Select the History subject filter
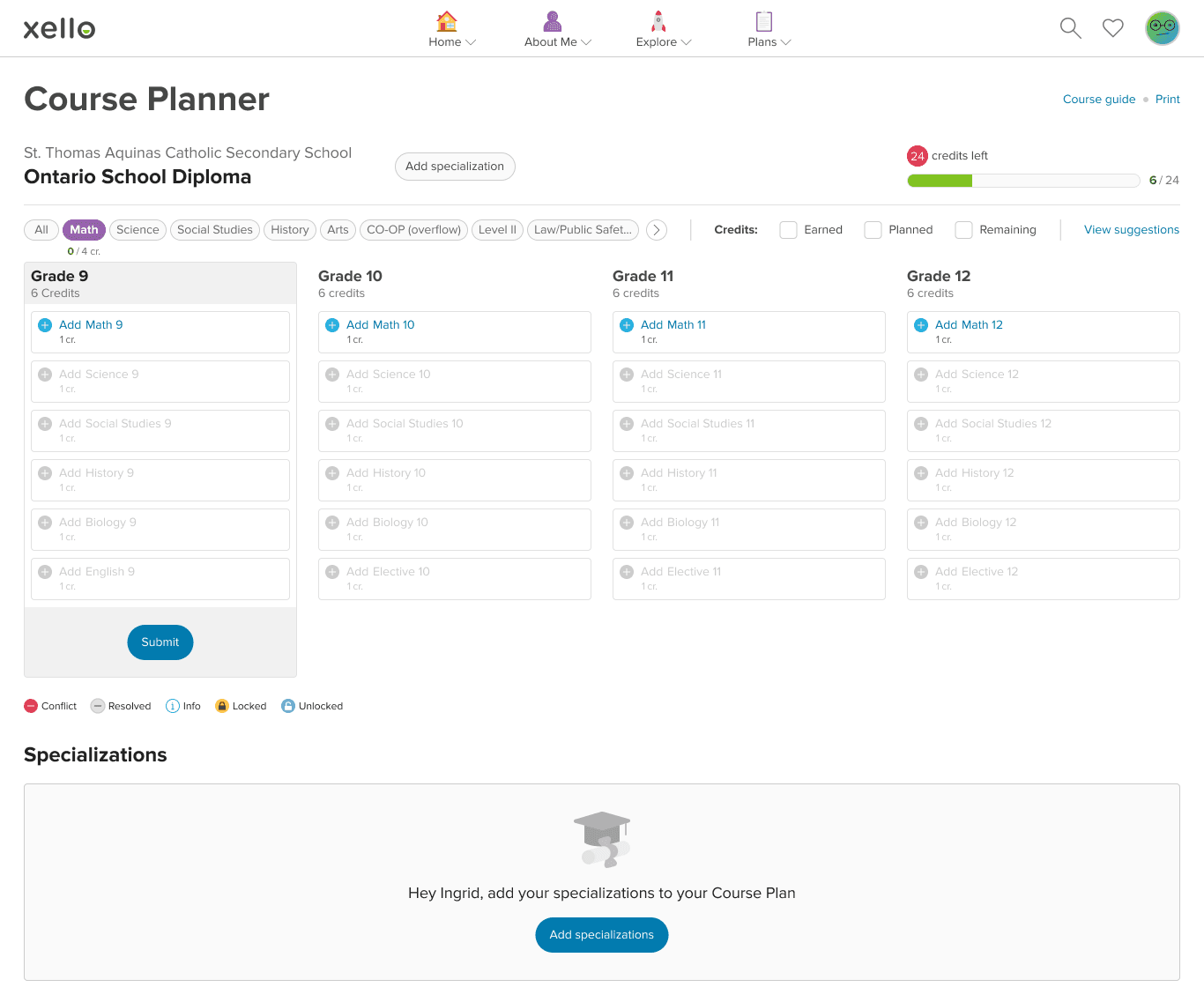The width and height of the screenshot is (1204, 1002). pos(290,230)
